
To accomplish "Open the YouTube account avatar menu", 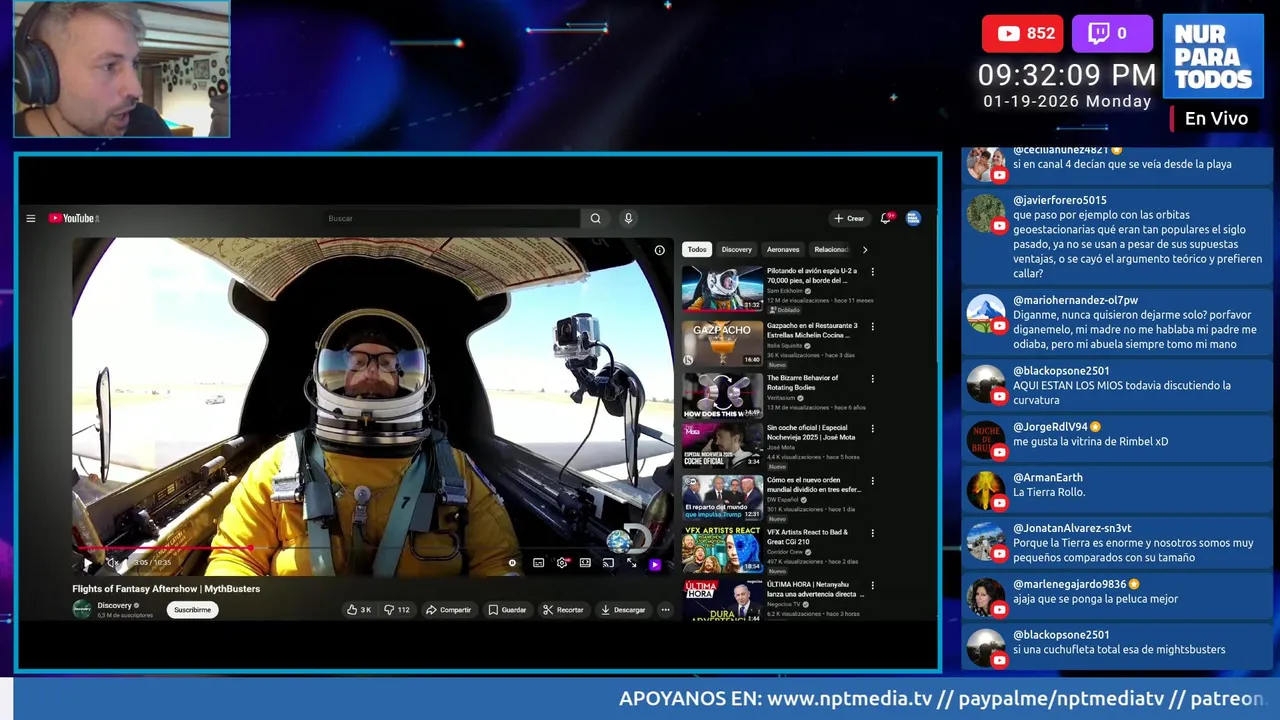I will 913,218.
